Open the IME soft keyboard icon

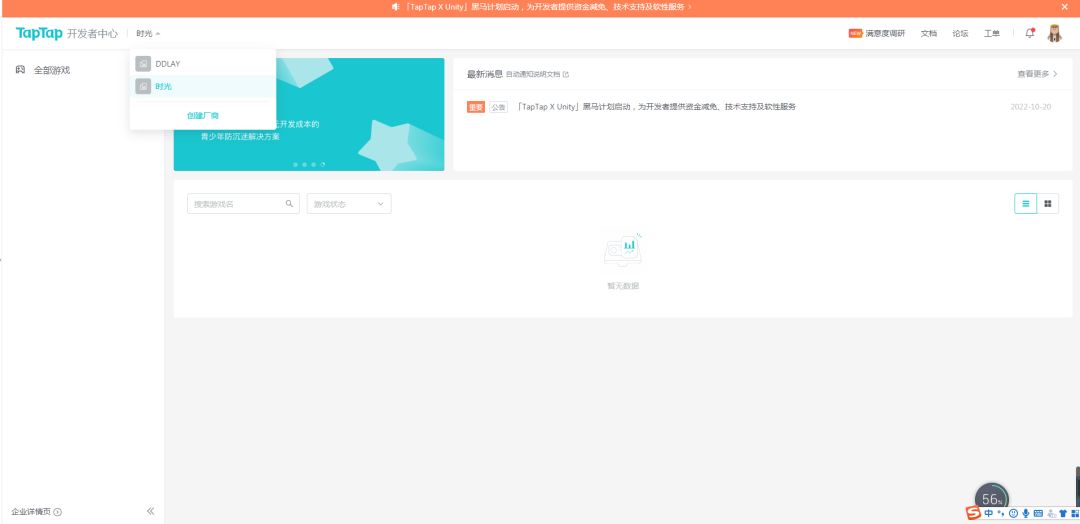point(1038,513)
